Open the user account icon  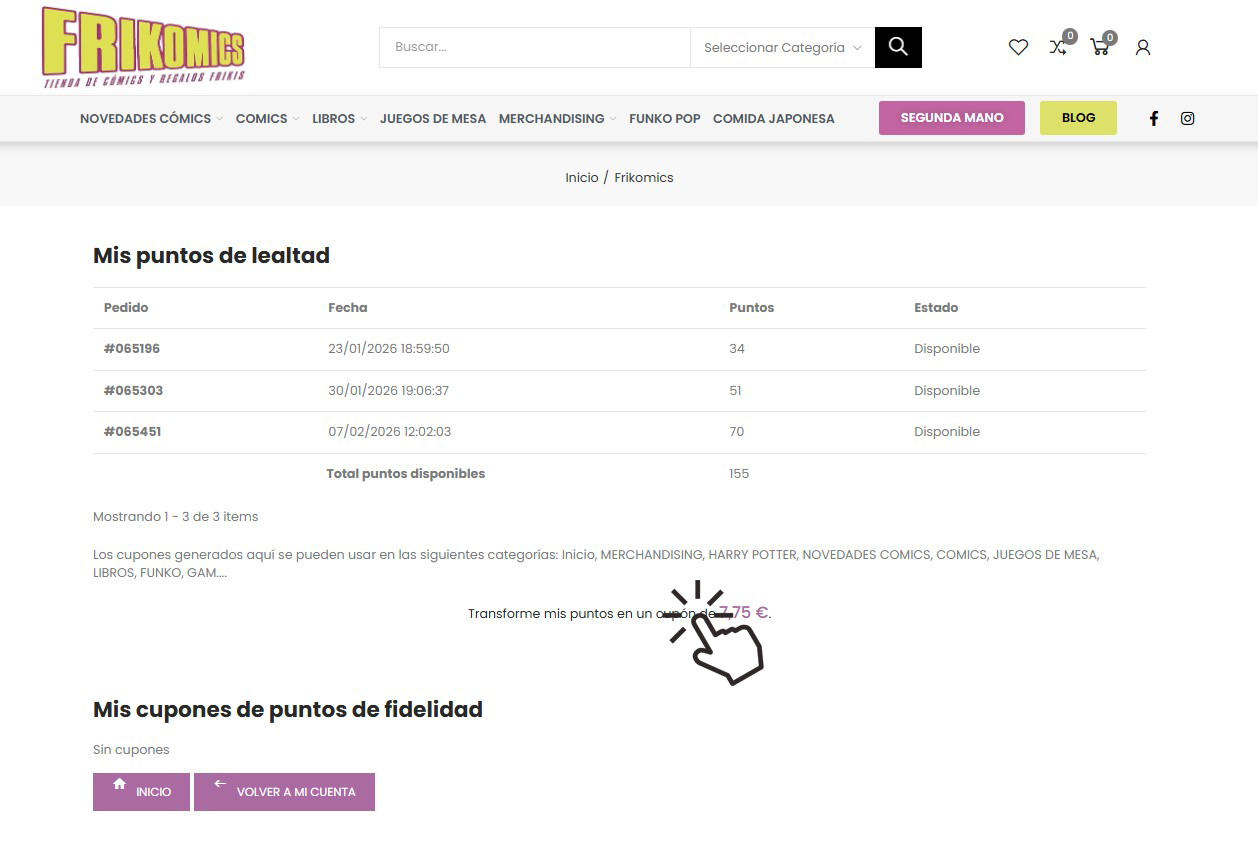click(x=1143, y=47)
